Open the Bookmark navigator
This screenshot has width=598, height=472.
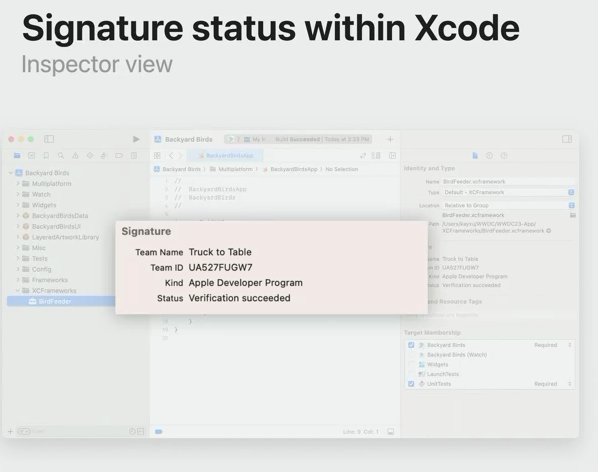coord(46,156)
